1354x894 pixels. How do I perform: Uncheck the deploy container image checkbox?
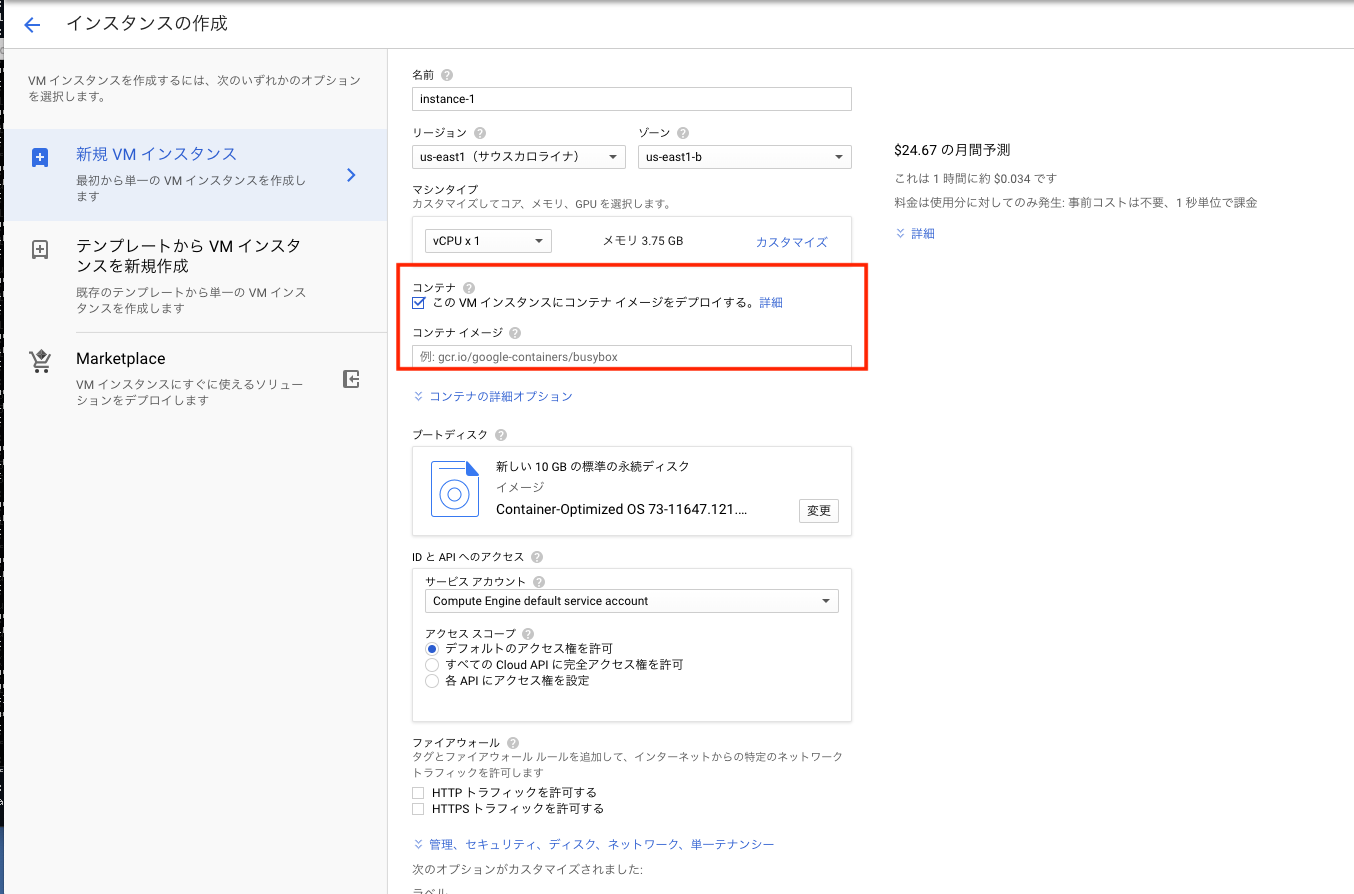coord(418,303)
